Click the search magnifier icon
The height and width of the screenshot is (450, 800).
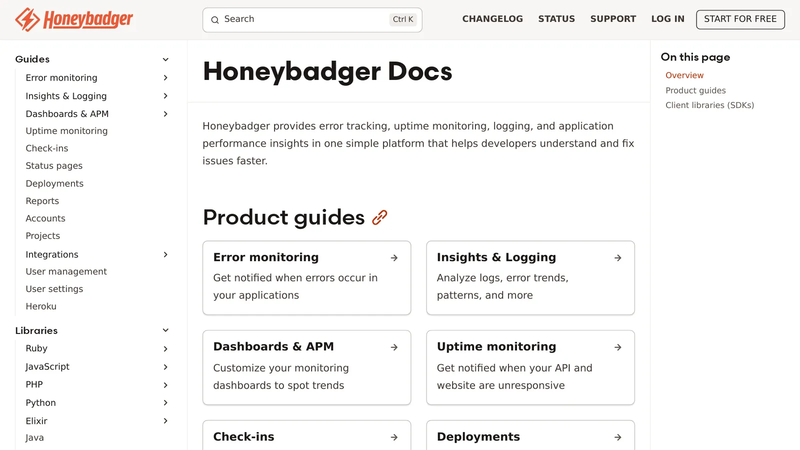[x=215, y=19]
